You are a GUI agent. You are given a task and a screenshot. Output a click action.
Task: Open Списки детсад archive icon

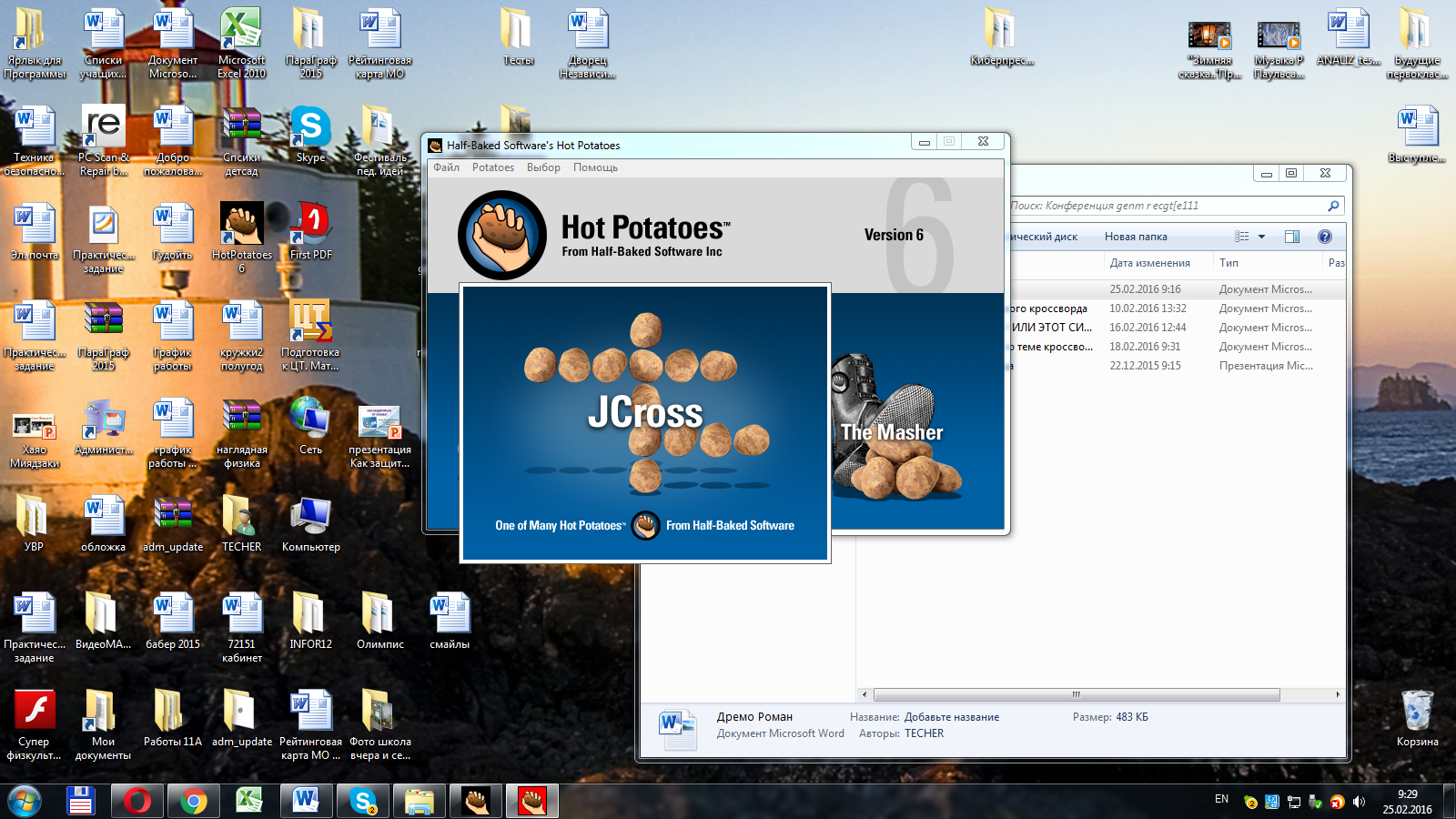242,140
